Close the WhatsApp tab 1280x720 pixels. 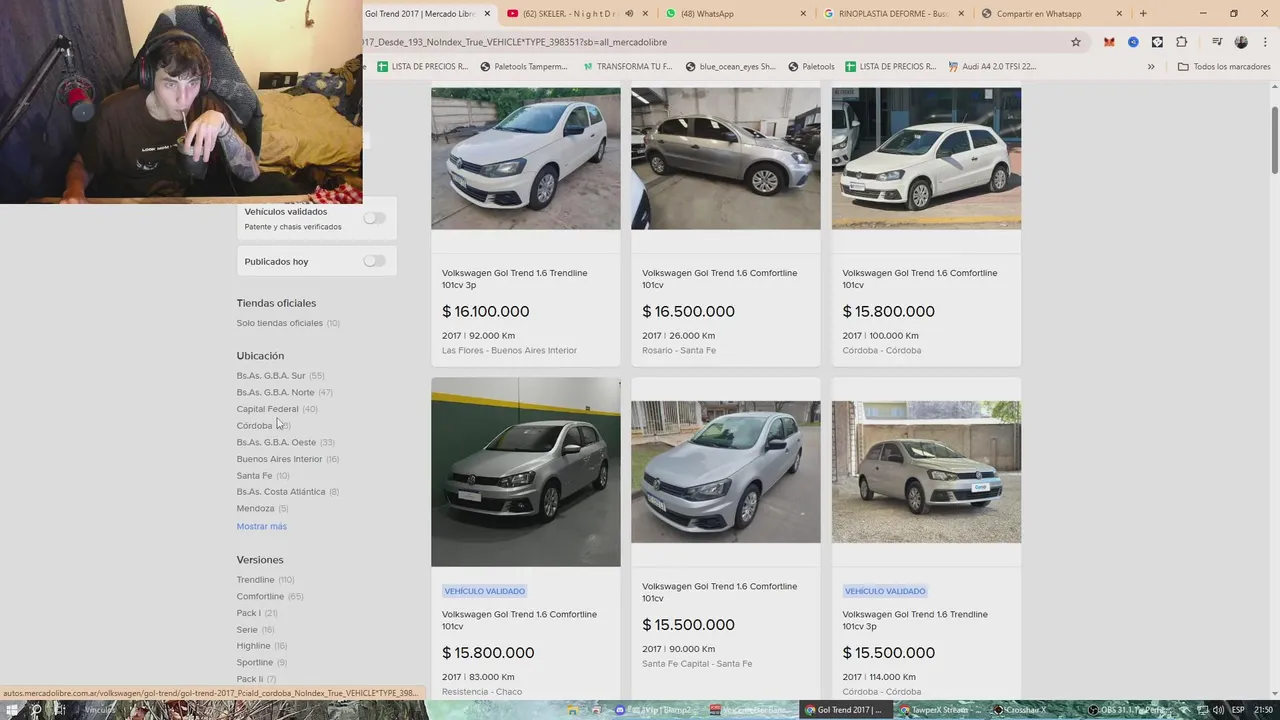(x=803, y=14)
